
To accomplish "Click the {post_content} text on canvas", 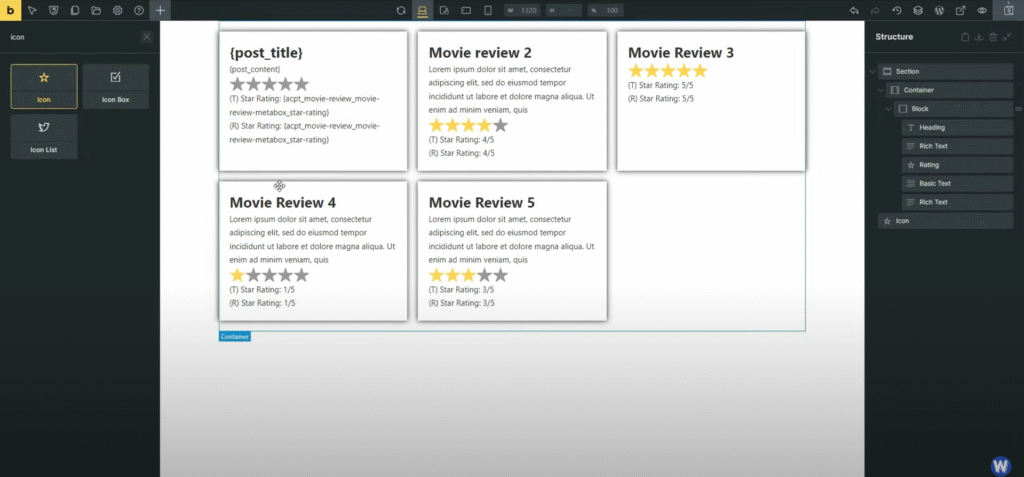I will (x=255, y=69).
